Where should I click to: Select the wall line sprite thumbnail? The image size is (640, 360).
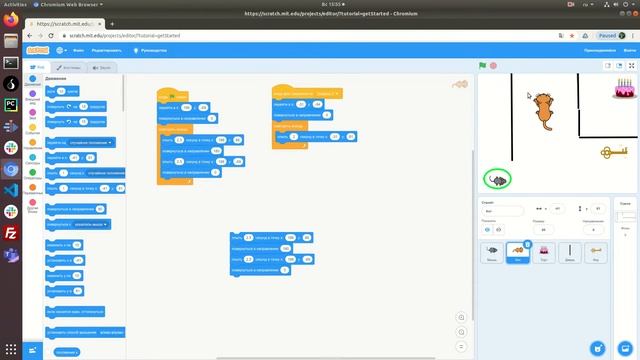[x=570, y=252]
